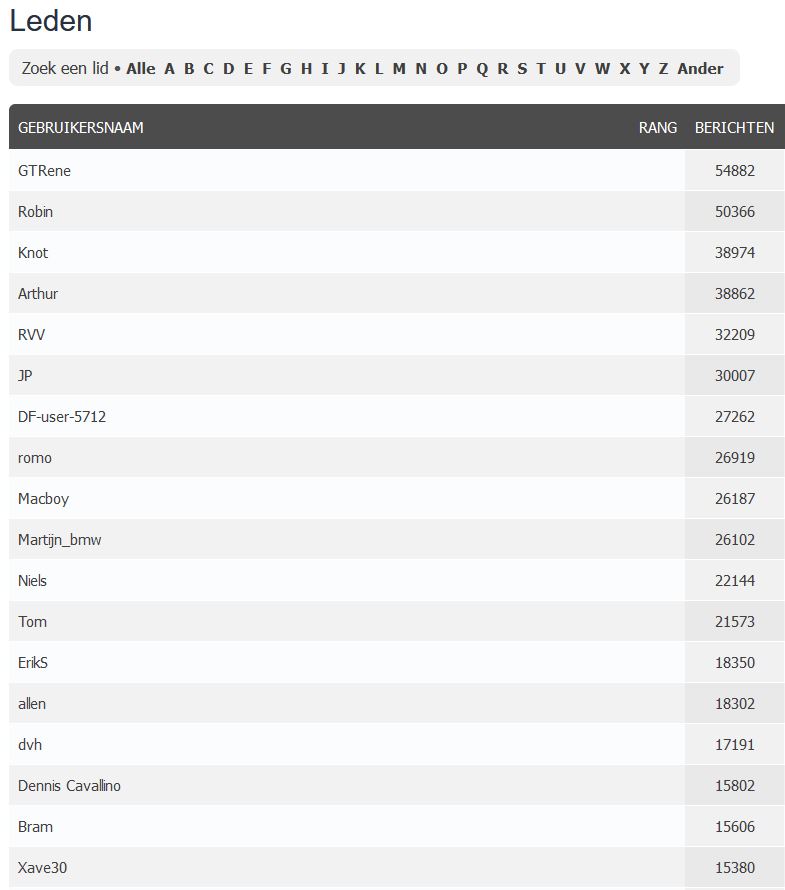
Task: Open user Macboy's profile
Action: tap(44, 499)
